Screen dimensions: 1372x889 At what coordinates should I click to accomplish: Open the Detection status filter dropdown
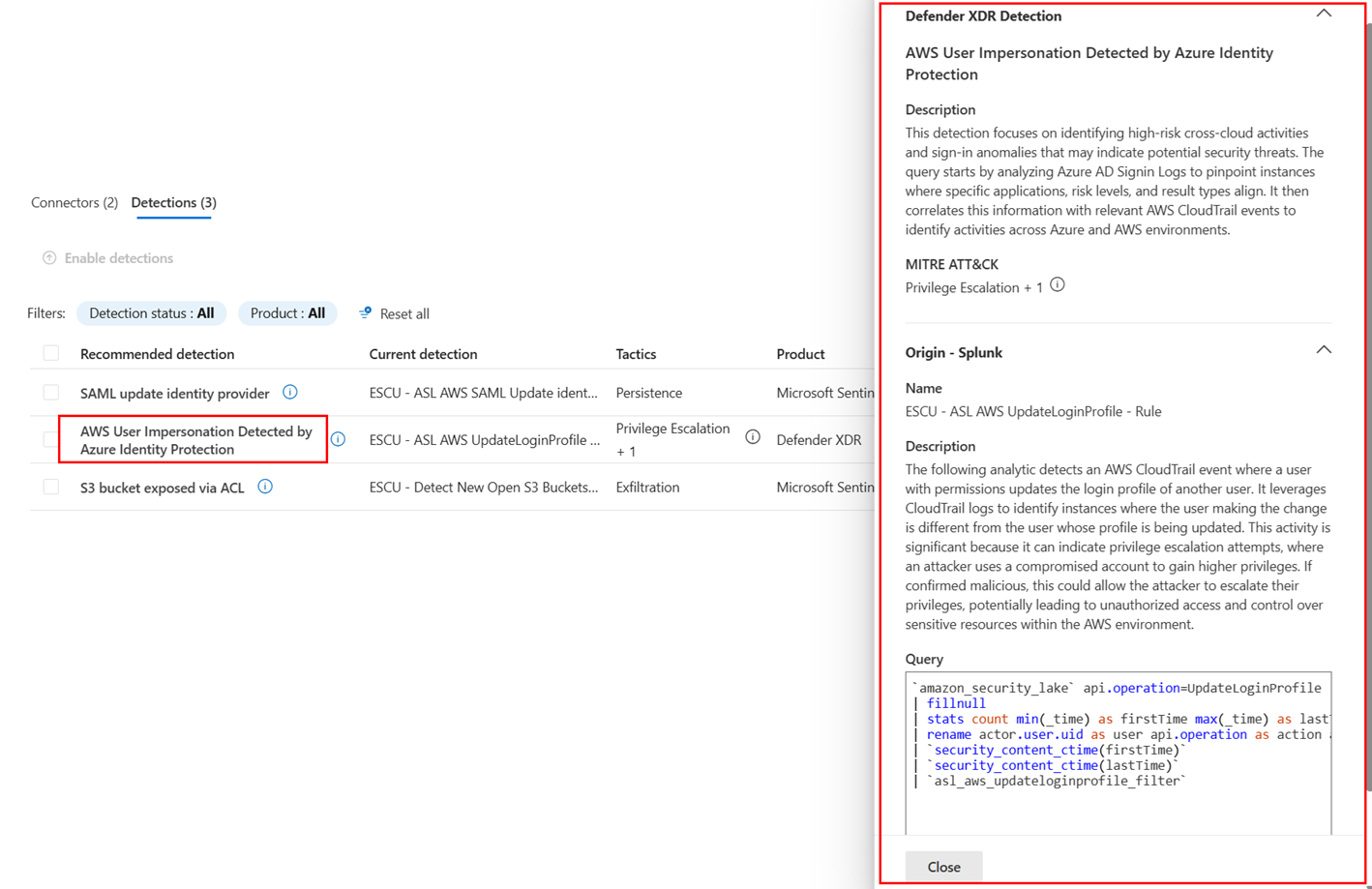(151, 313)
